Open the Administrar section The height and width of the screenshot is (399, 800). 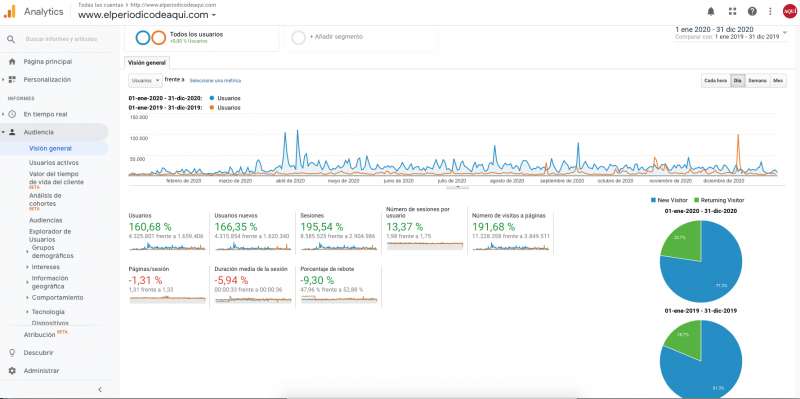click(x=41, y=371)
